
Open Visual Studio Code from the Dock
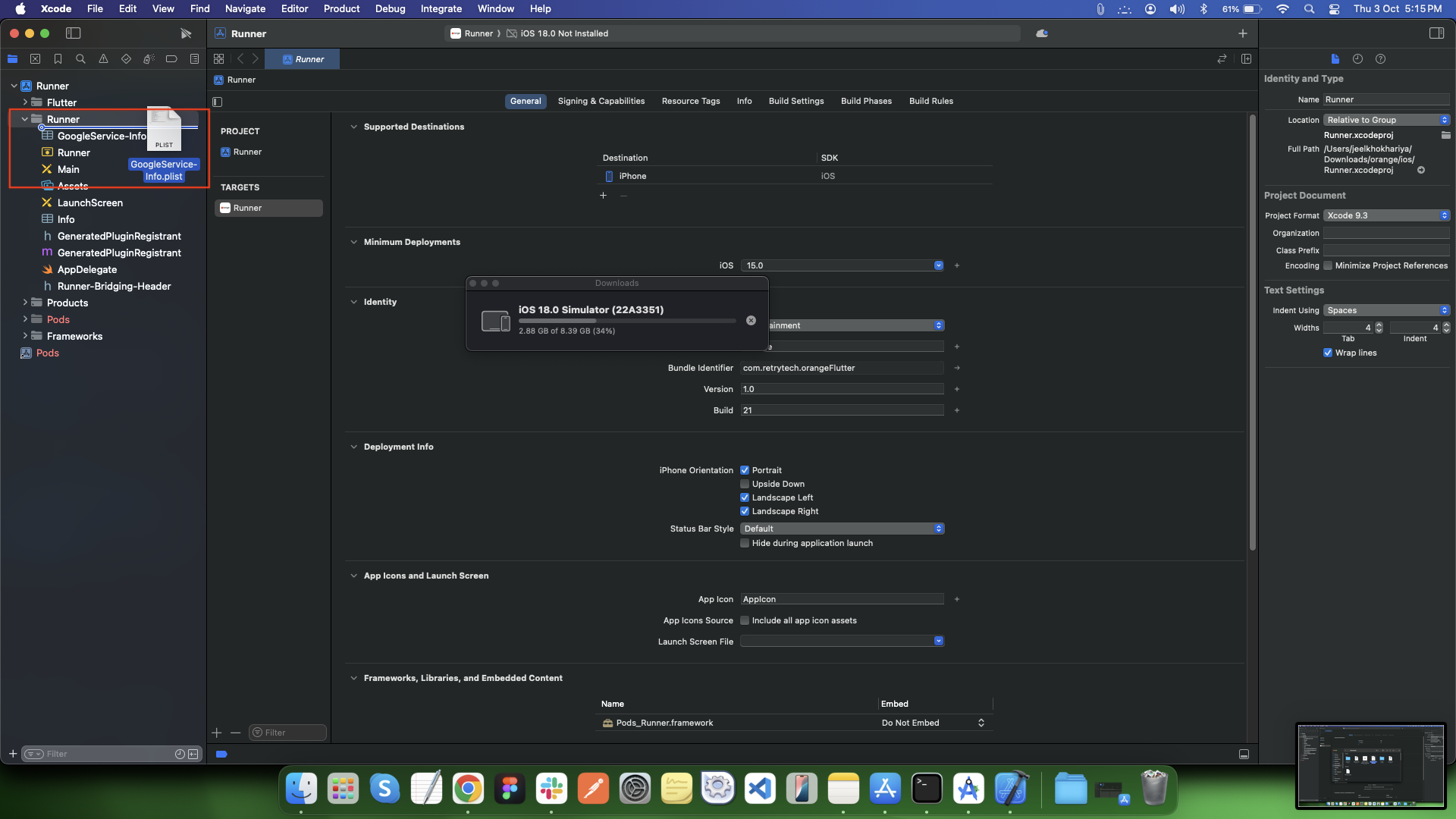760,789
